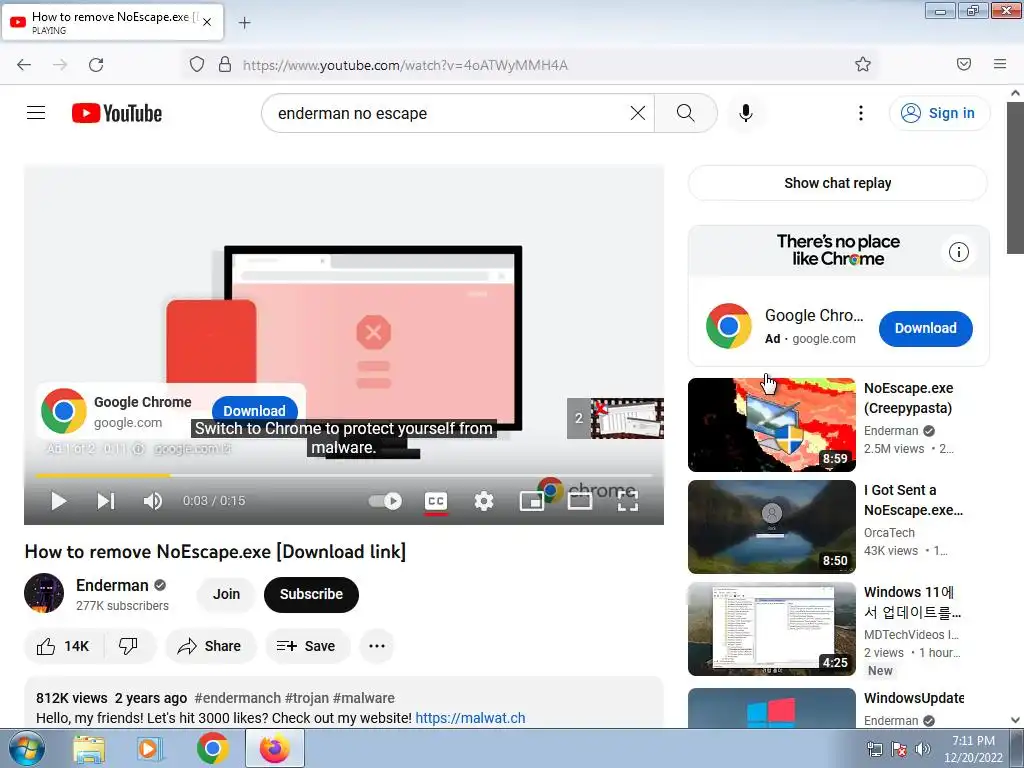Screen dimensions: 1024x768
Task: Open Enderman channel name link
Action: point(112,585)
